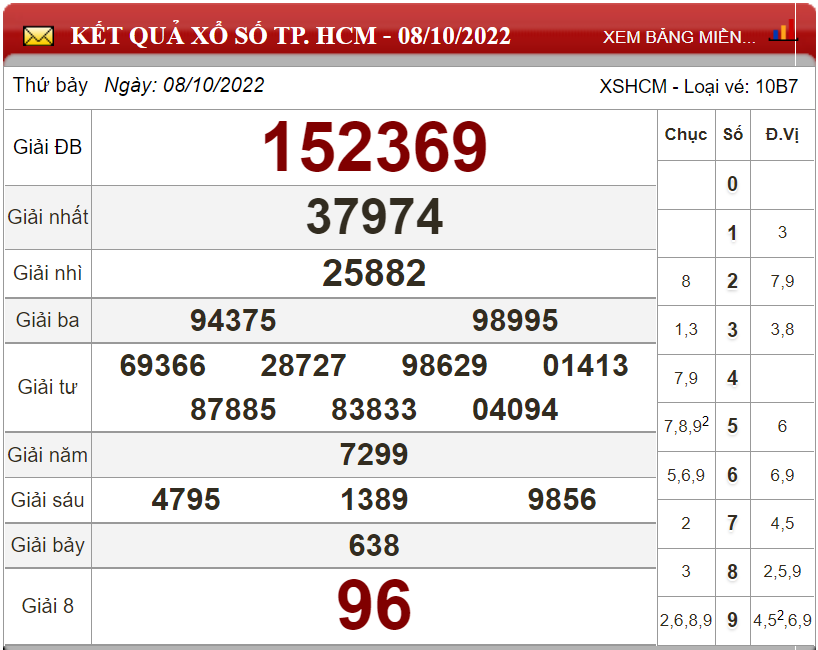The height and width of the screenshot is (650, 818).
Task: Click the Giải 8 row label
Action: [x=47, y=606]
